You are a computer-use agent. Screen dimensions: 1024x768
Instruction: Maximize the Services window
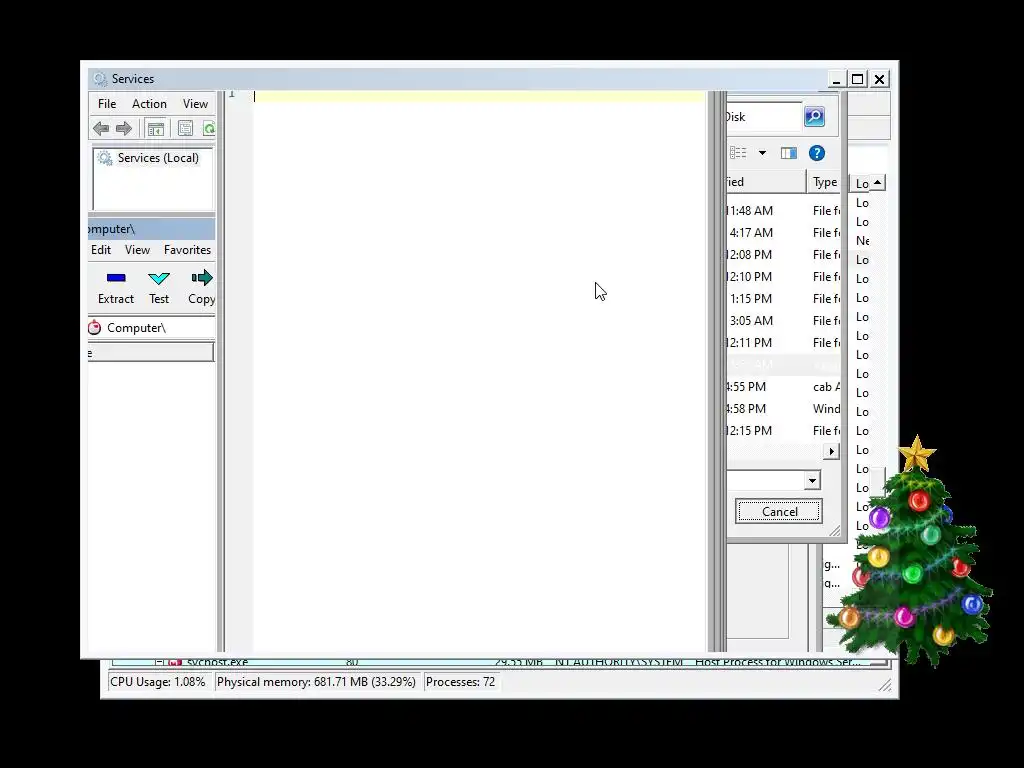[857, 79]
